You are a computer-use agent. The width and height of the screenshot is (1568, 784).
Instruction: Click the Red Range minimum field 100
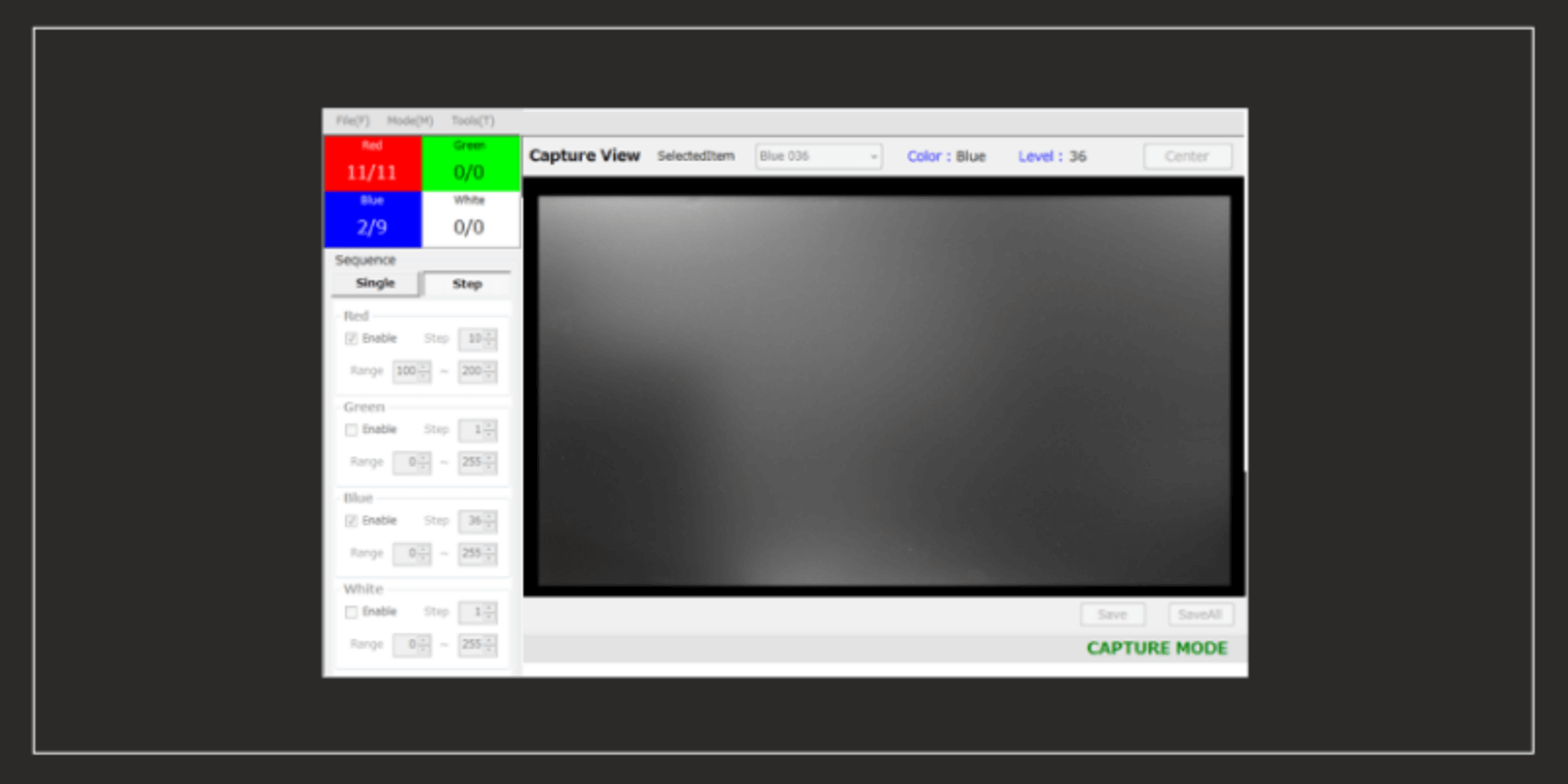click(x=412, y=371)
